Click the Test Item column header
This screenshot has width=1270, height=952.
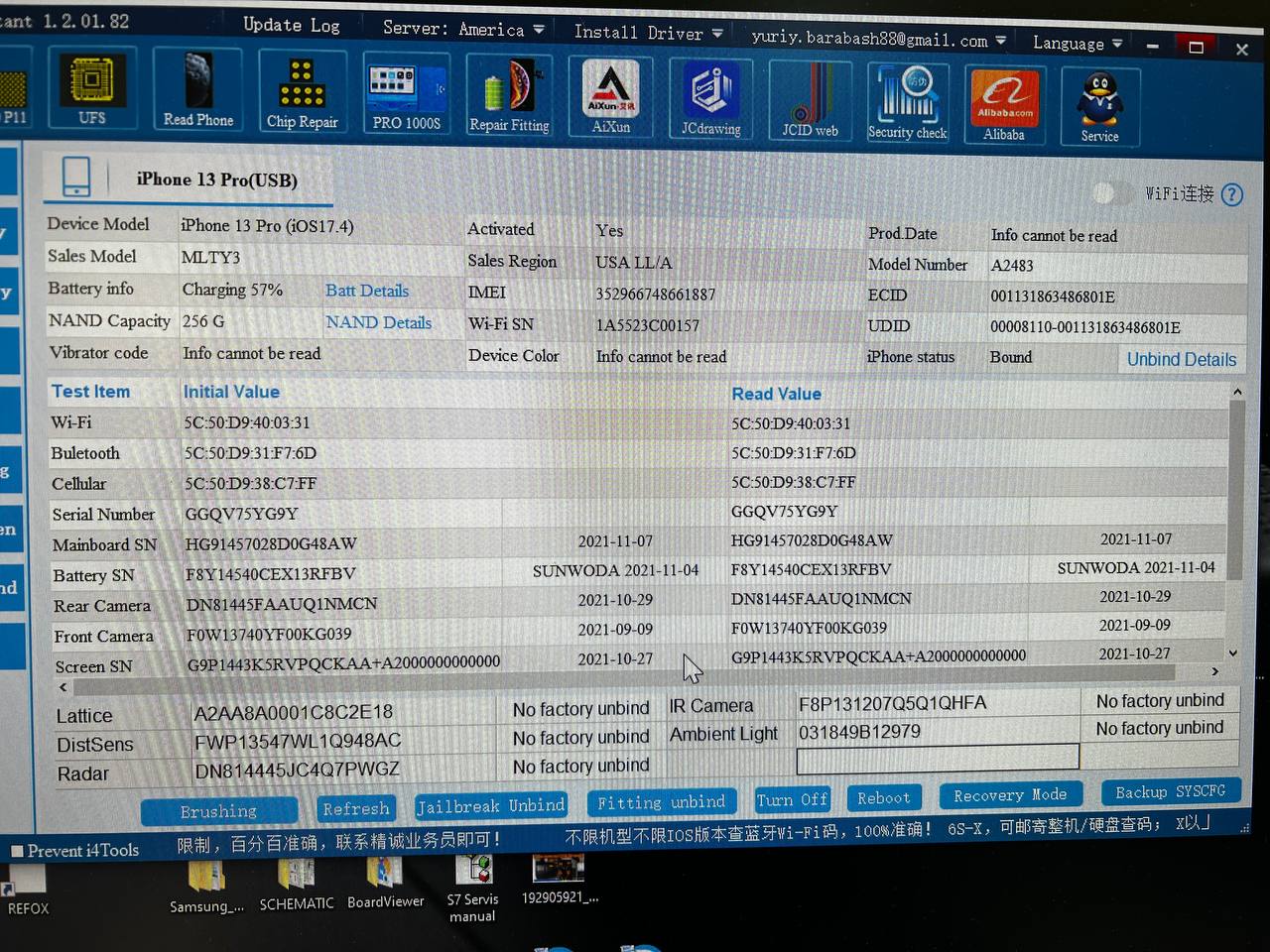90,392
